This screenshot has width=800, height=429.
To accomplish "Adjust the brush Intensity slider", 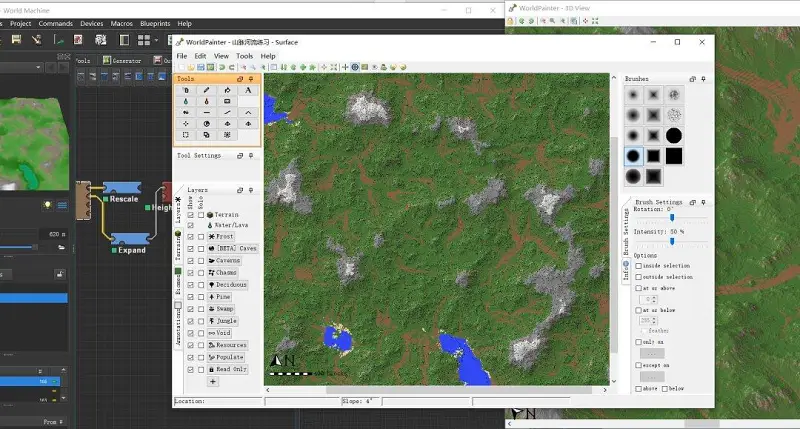I will point(672,241).
